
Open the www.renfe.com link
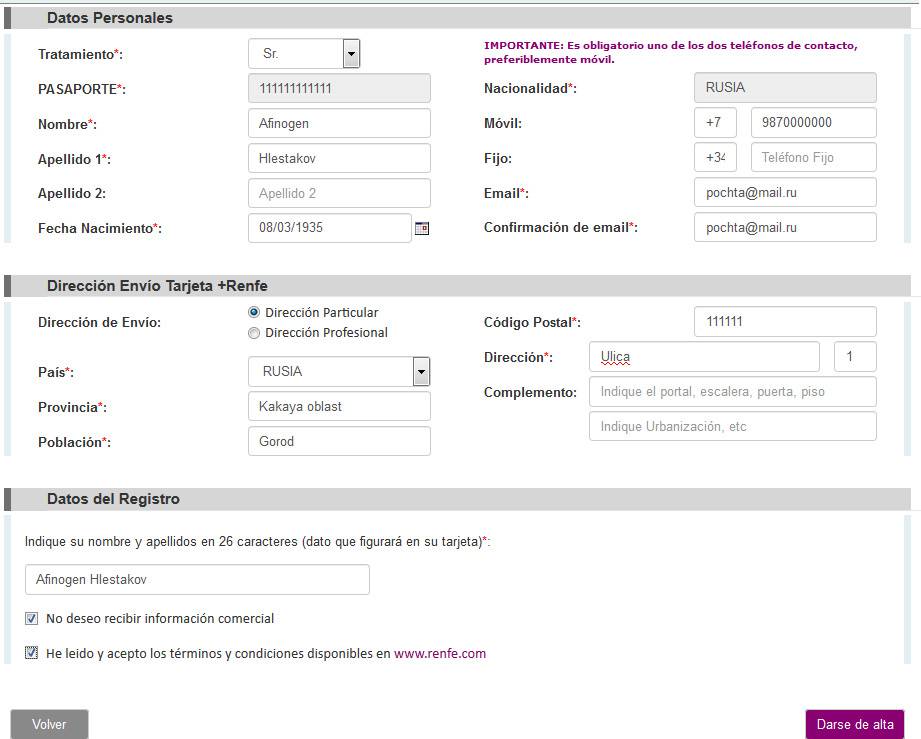(439, 654)
